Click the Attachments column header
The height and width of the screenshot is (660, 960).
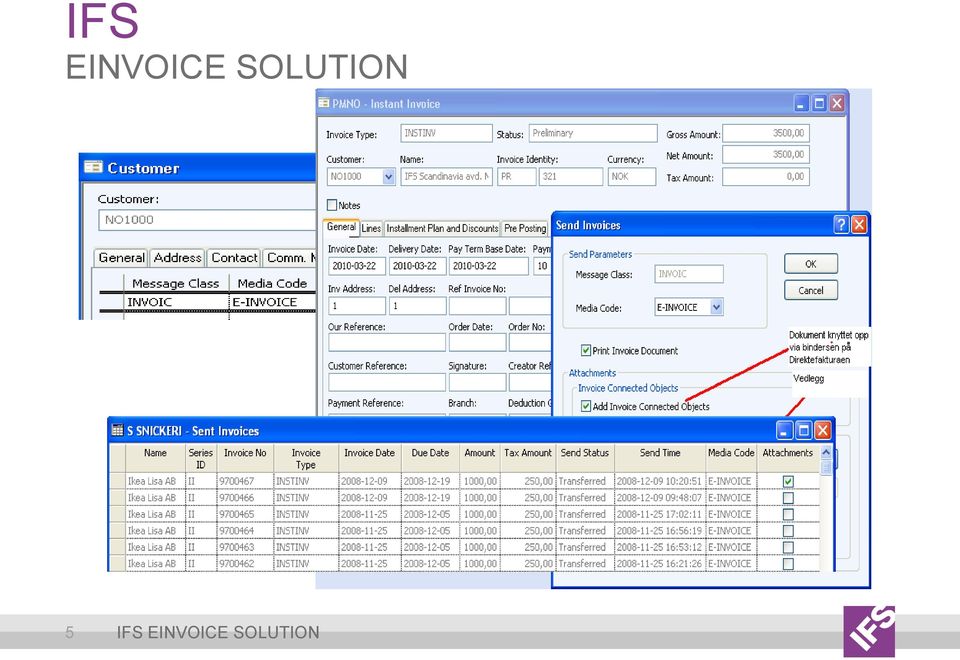(x=787, y=458)
